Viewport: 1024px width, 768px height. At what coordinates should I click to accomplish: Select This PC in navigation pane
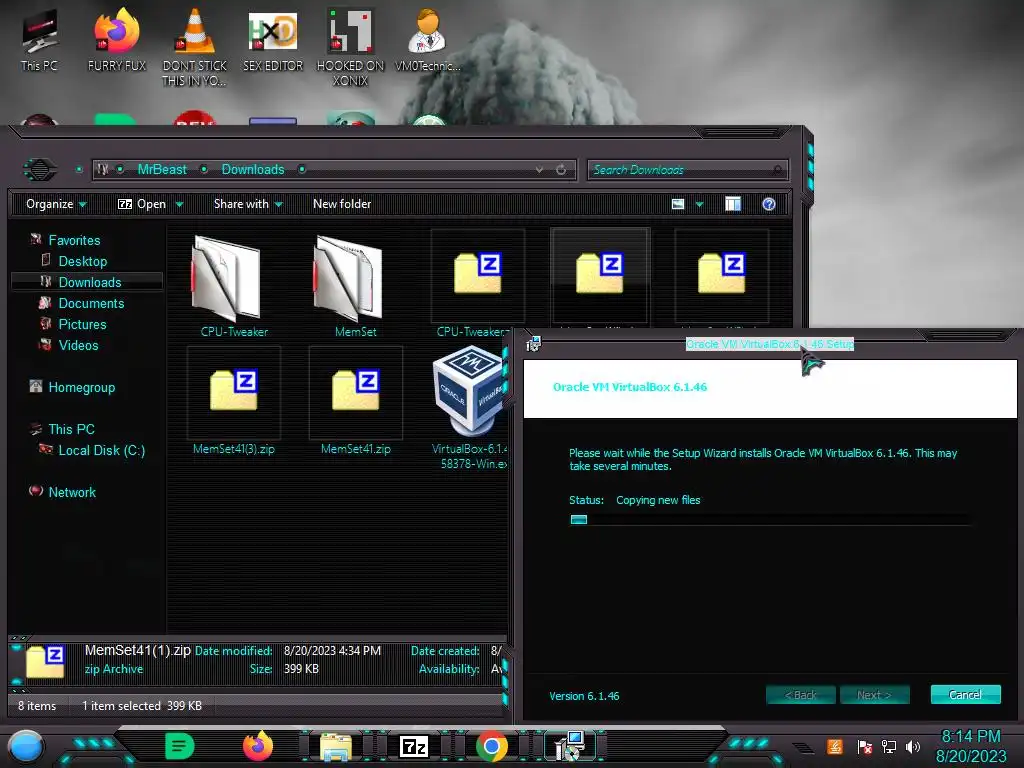(x=71, y=429)
